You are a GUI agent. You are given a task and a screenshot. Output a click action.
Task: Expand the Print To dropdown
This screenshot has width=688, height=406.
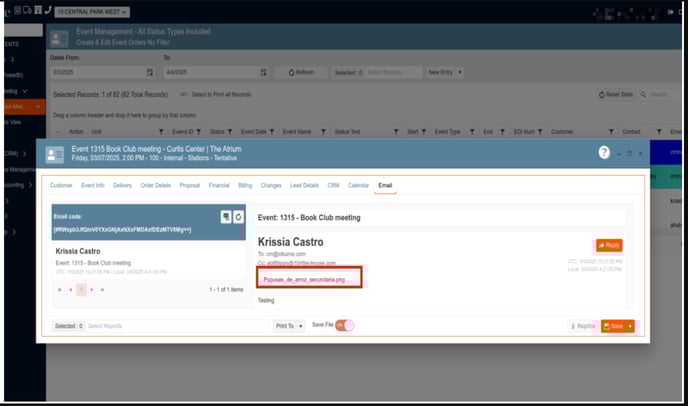(287, 326)
